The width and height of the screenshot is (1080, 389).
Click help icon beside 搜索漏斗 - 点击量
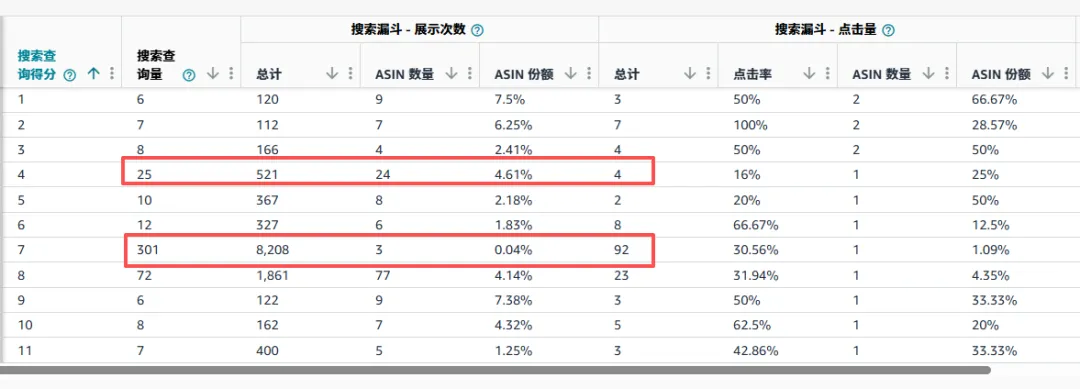(889, 31)
